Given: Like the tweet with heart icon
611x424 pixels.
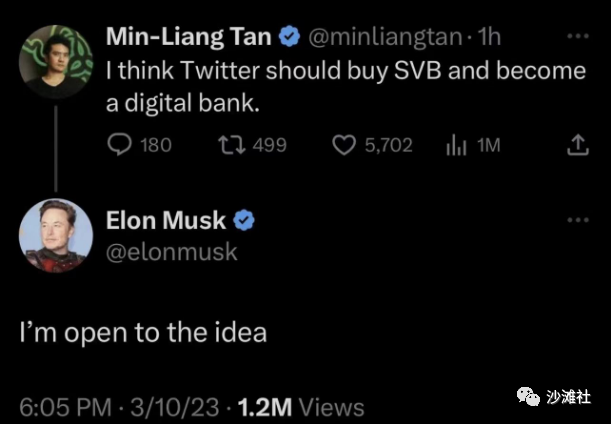Looking at the screenshot, I should (x=344, y=145).
